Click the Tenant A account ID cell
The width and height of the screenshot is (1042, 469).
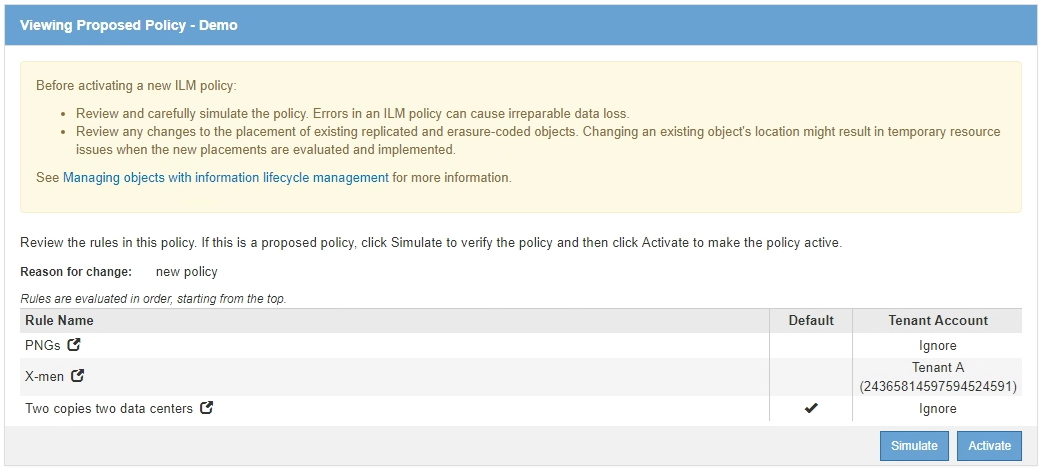click(x=937, y=385)
